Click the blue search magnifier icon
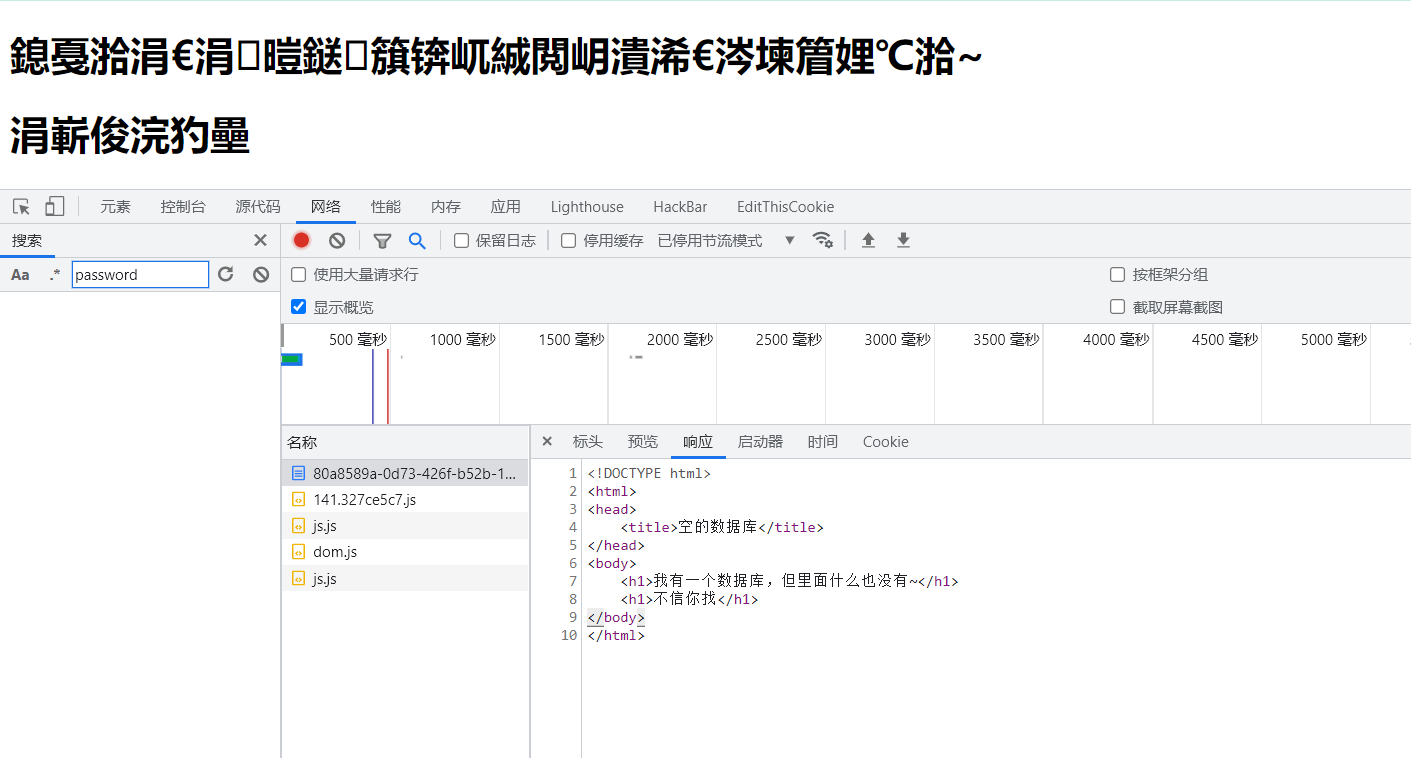1411x758 pixels. [x=417, y=240]
